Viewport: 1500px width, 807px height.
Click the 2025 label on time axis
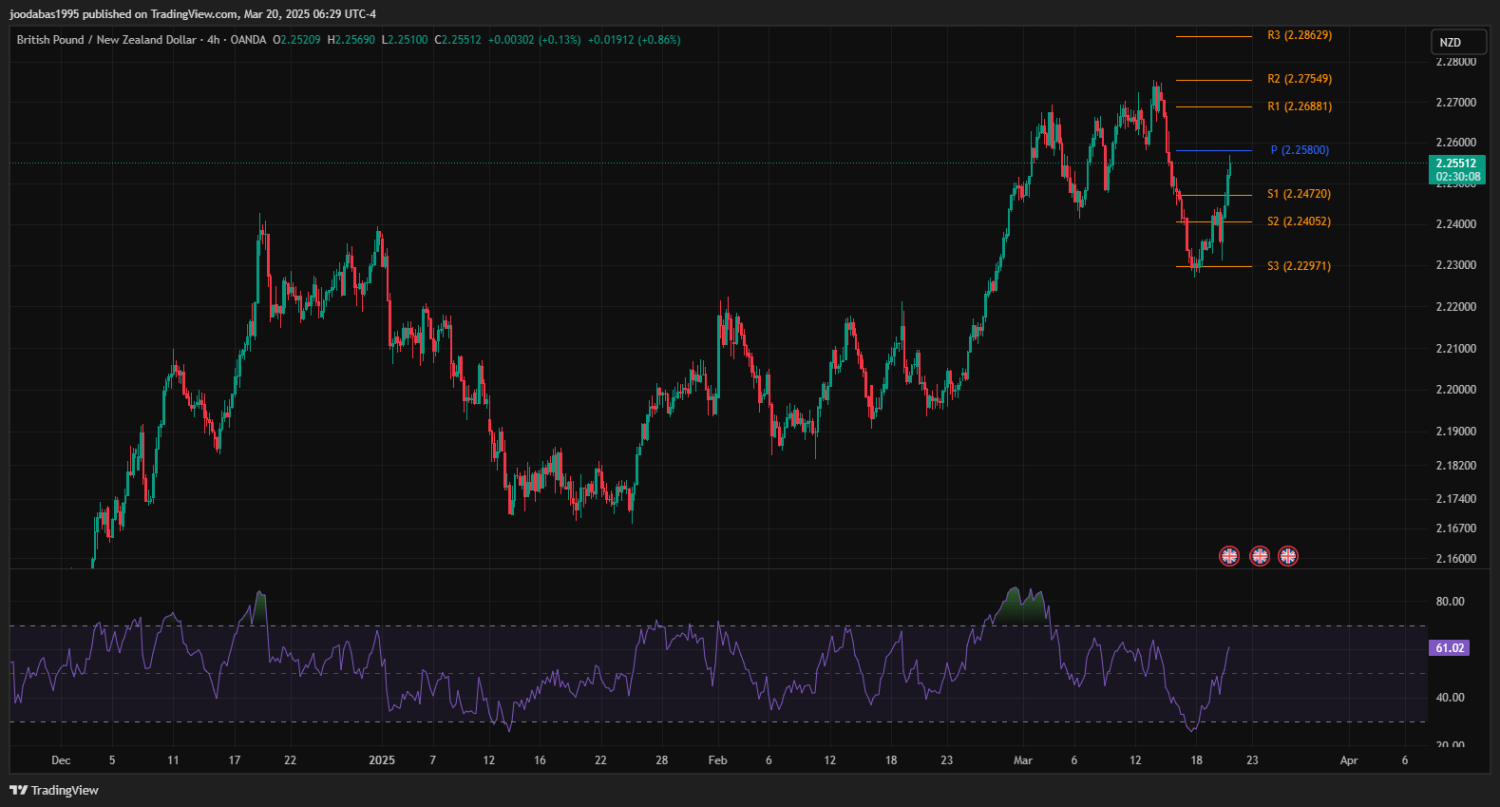(x=383, y=760)
